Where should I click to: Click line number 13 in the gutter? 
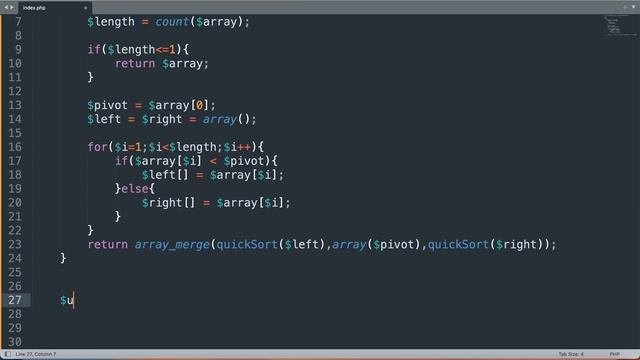(x=15, y=105)
